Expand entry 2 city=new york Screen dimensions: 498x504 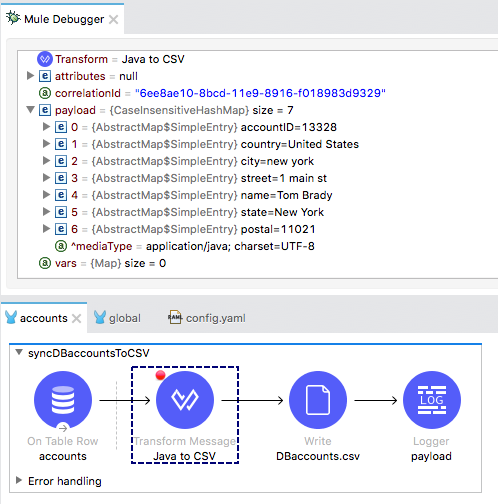pyautogui.click(x=46, y=161)
